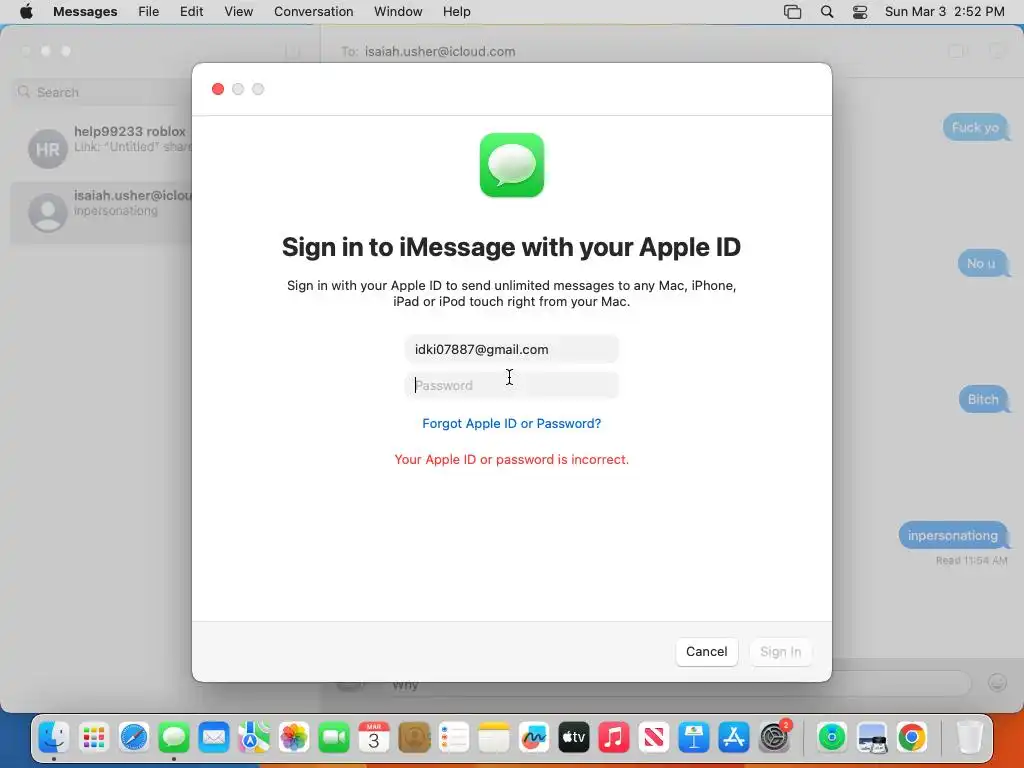
Task: Click the Stage Manager menu bar icon
Action: (792, 12)
